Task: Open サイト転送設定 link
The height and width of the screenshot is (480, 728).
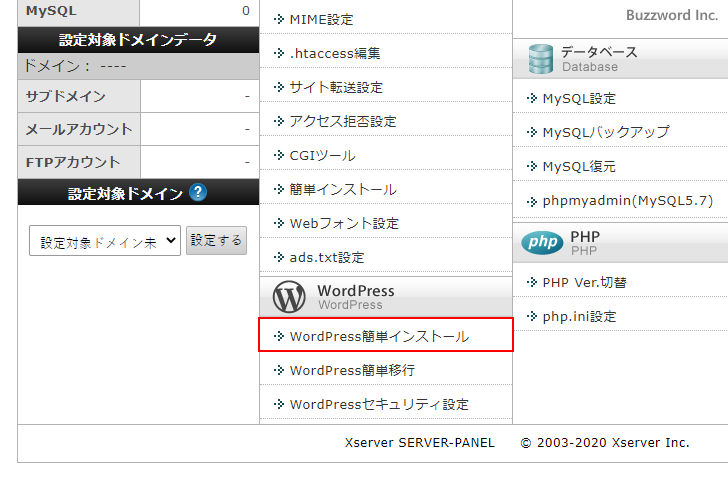Action: click(x=336, y=87)
